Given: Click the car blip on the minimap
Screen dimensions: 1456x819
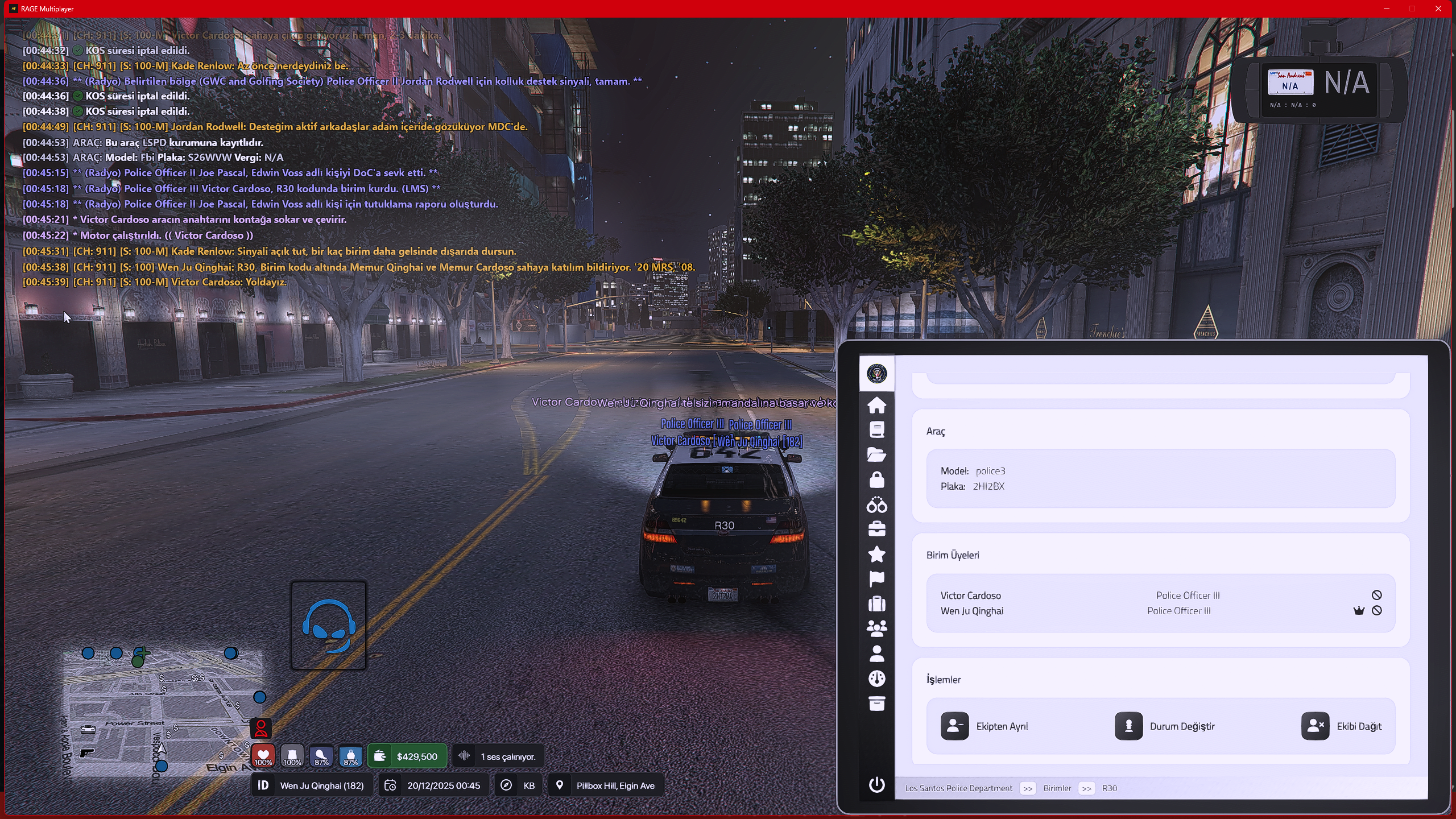Looking at the screenshot, I should tap(88, 729).
